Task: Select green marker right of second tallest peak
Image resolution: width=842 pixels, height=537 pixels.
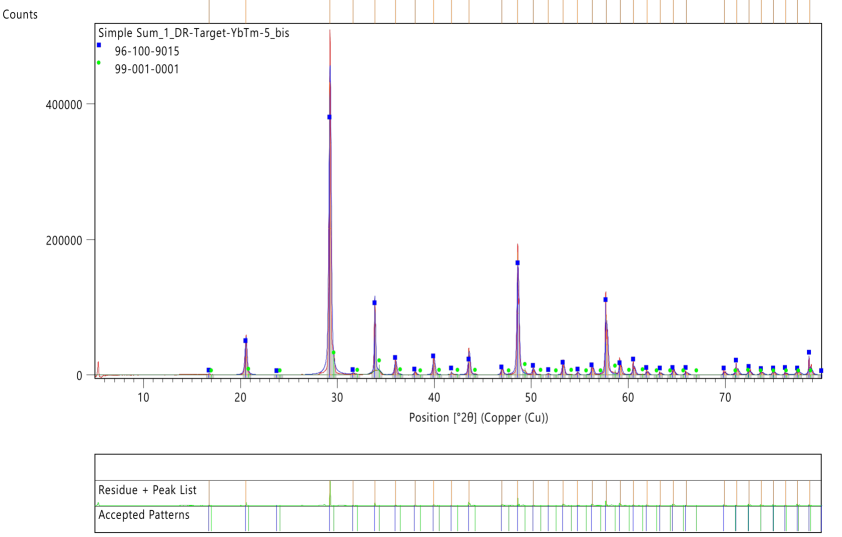Action: coord(524,364)
